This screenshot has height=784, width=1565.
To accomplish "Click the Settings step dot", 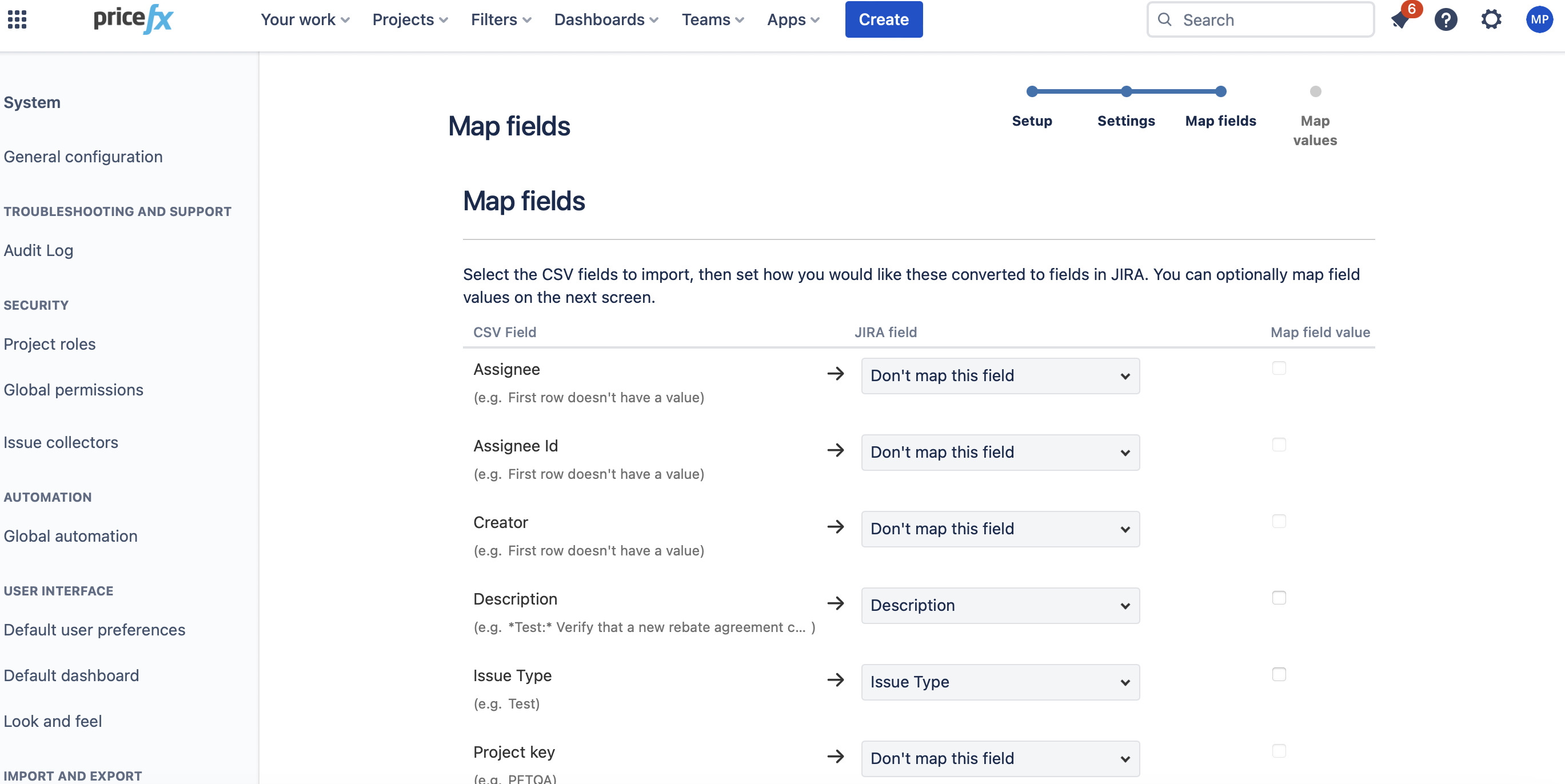I will click(1126, 91).
